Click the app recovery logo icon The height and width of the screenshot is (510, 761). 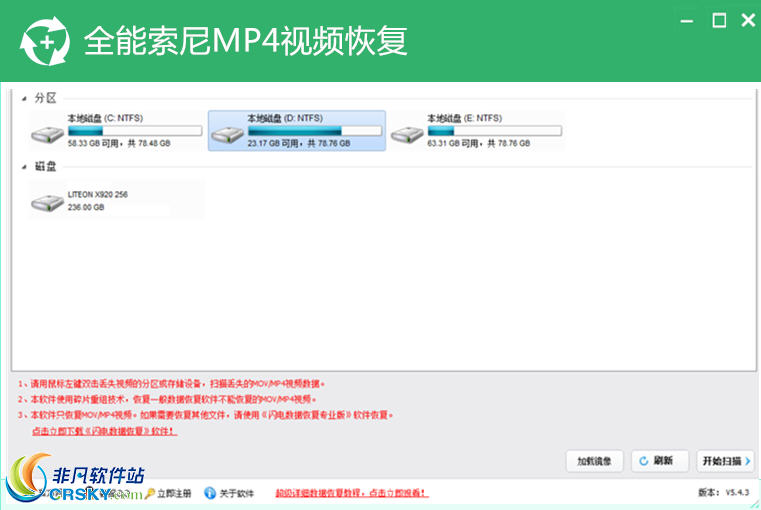45,41
